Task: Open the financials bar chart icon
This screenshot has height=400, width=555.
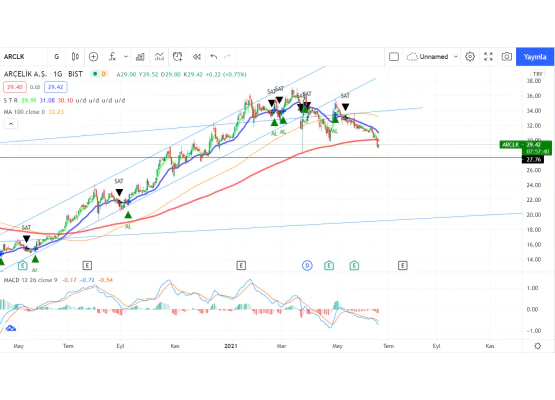Action: pos(140,57)
